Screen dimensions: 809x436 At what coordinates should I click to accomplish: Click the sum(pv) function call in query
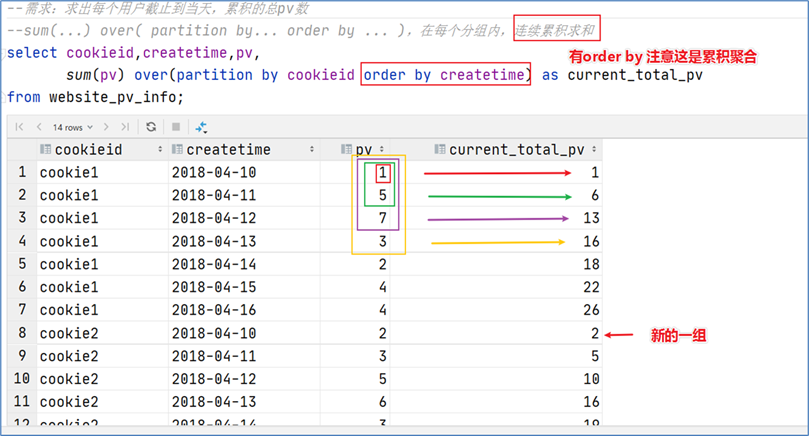[95, 75]
